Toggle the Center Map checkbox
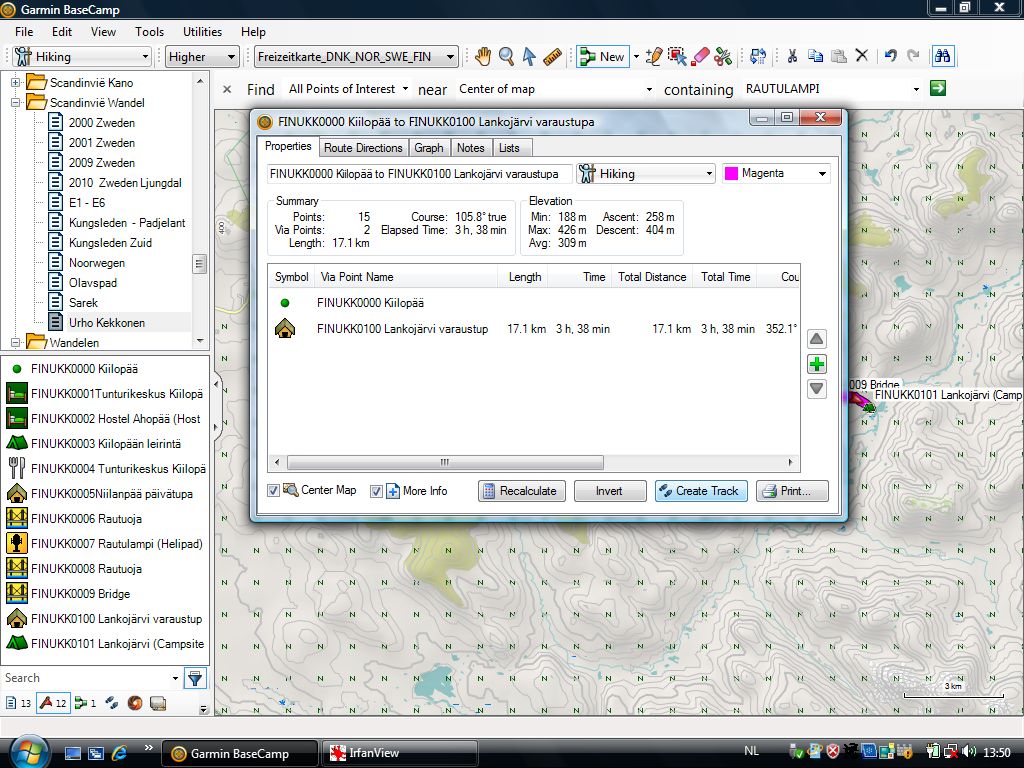 (274, 491)
